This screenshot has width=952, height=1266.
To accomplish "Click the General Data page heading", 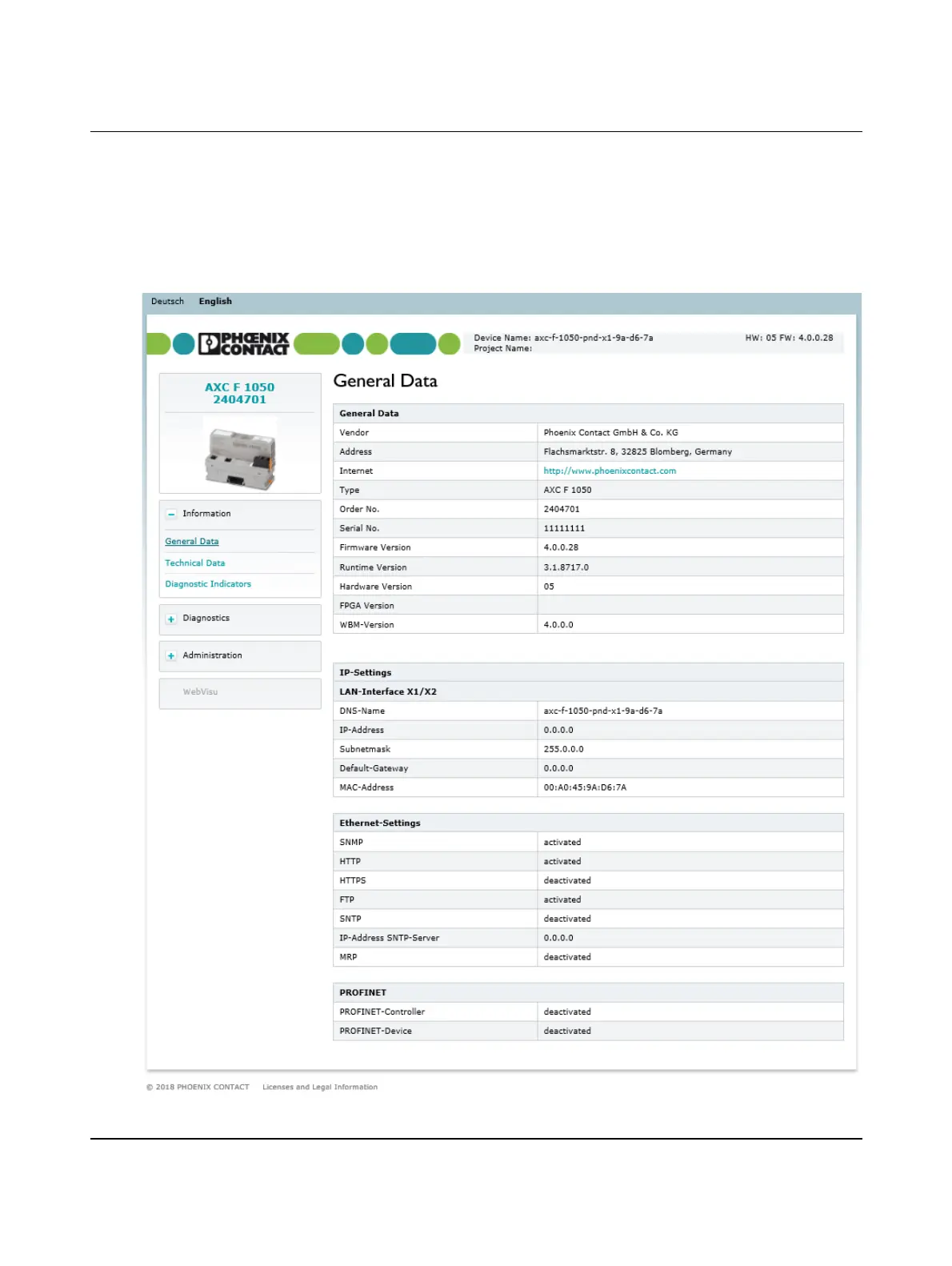I will pyautogui.click(x=386, y=382).
